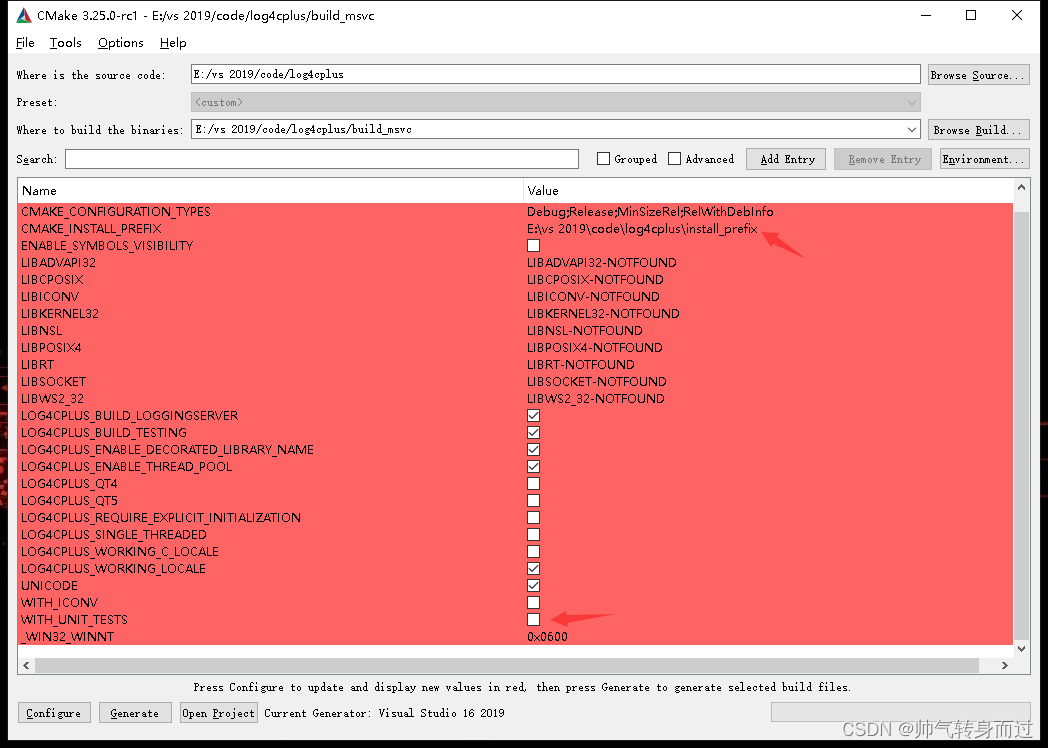Enable ENABLE_SYMBOLS_VISIBILITY checkbox
This screenshot has height=748, width=1048.
(533, 246)
